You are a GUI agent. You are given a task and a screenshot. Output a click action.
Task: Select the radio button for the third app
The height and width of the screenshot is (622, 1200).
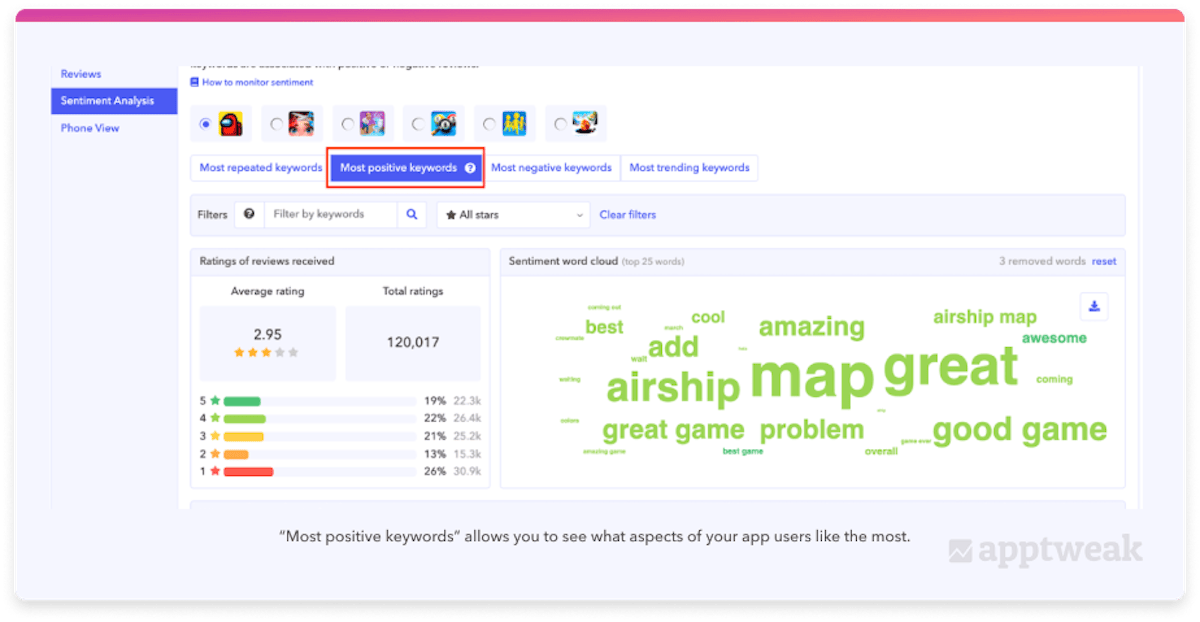347,124
